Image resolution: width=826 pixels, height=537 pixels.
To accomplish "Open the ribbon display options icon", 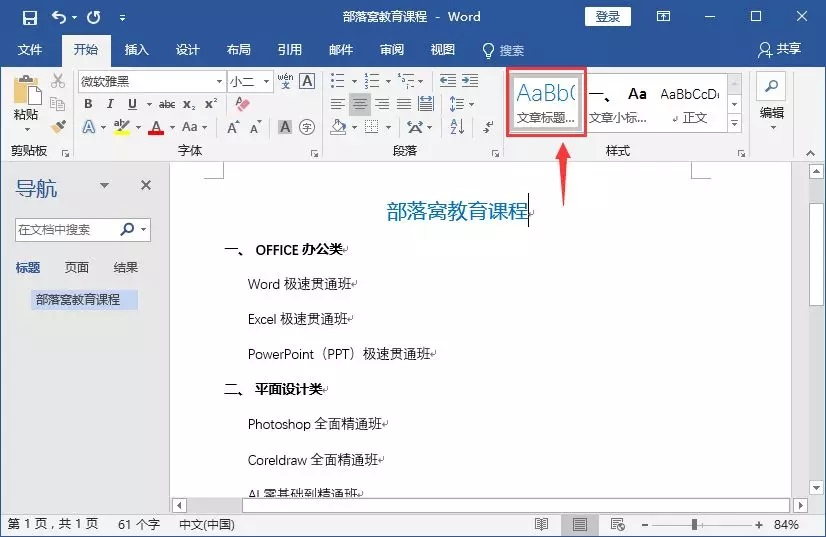I will tap(663, 16).
